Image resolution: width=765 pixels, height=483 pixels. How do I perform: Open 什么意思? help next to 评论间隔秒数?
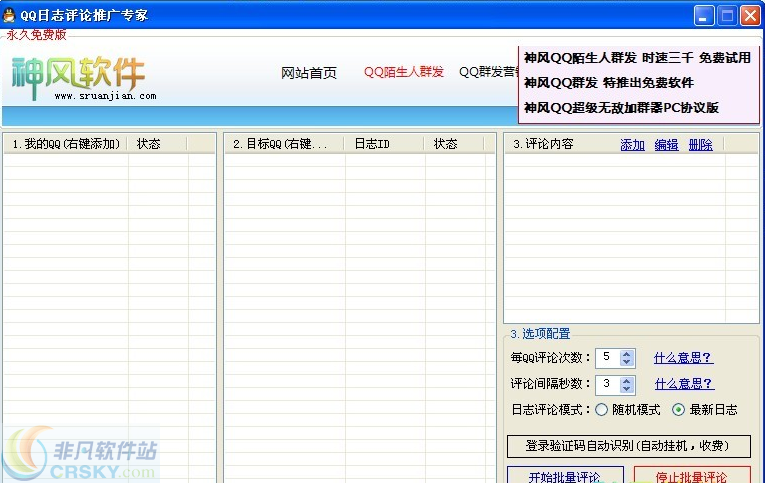coord(684,384)
